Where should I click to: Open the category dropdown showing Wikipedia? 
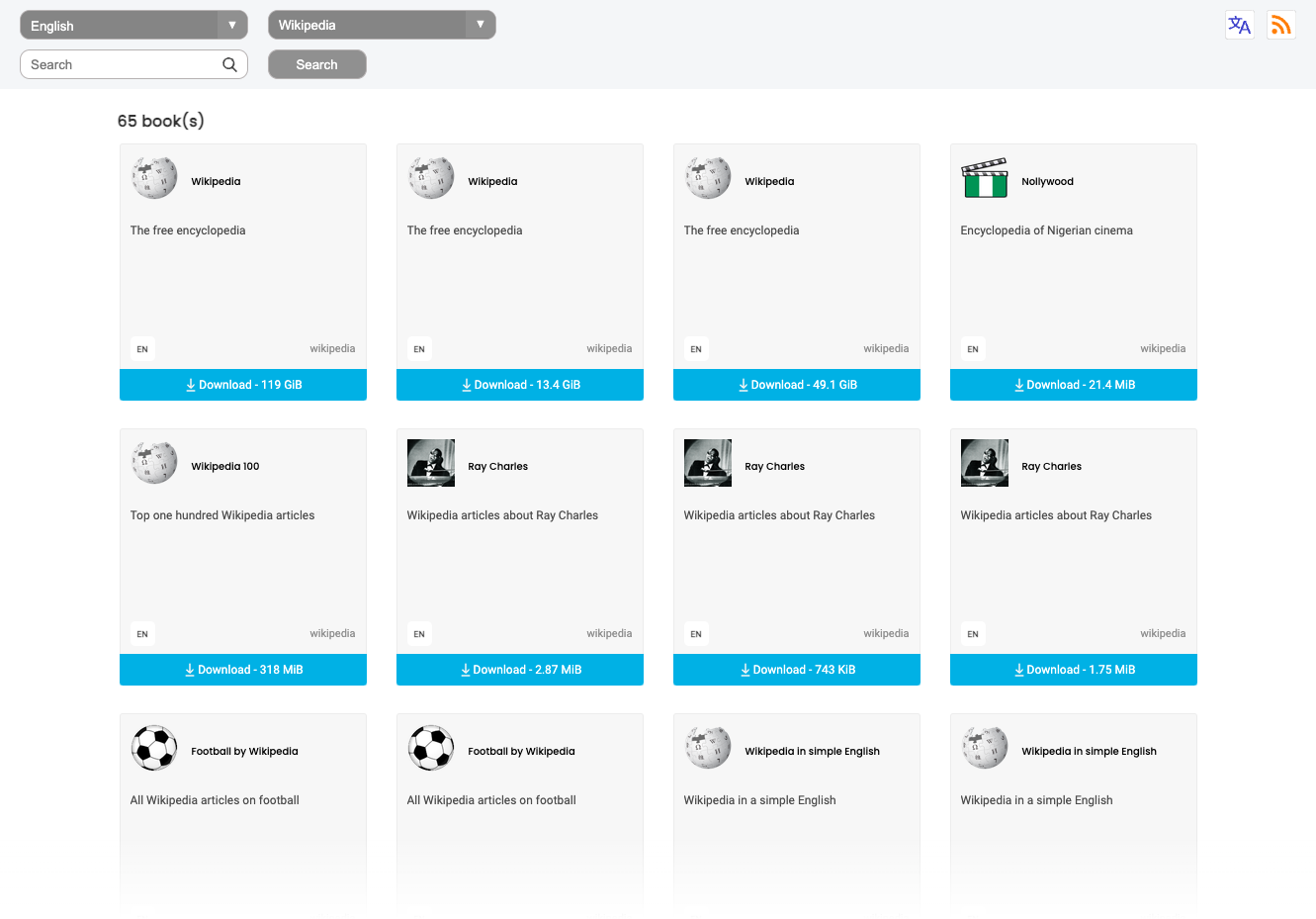pyautogui.click(x=382, y=26)
